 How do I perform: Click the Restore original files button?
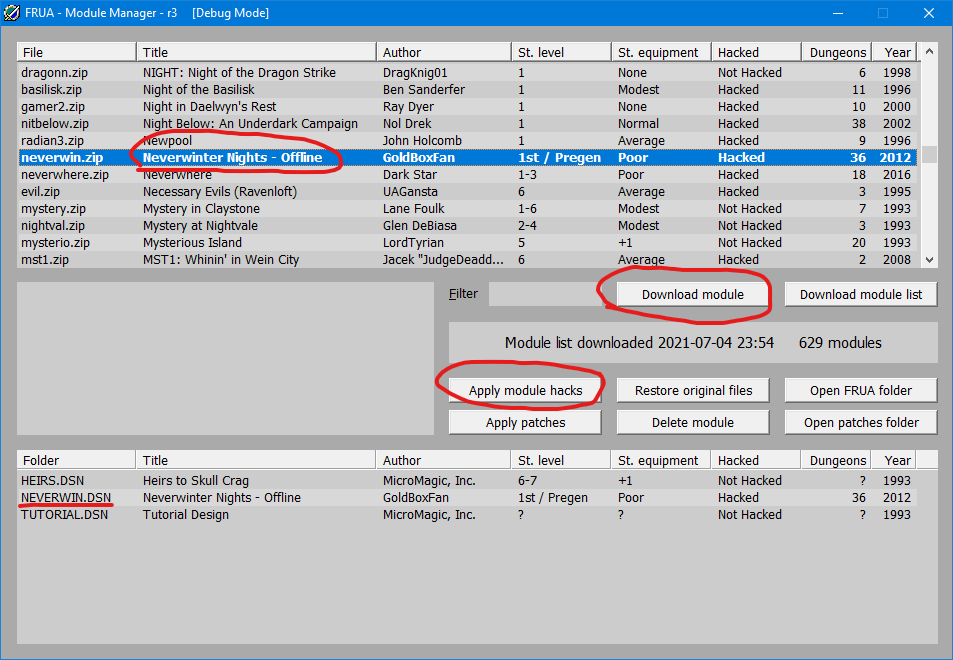[693, 390]
